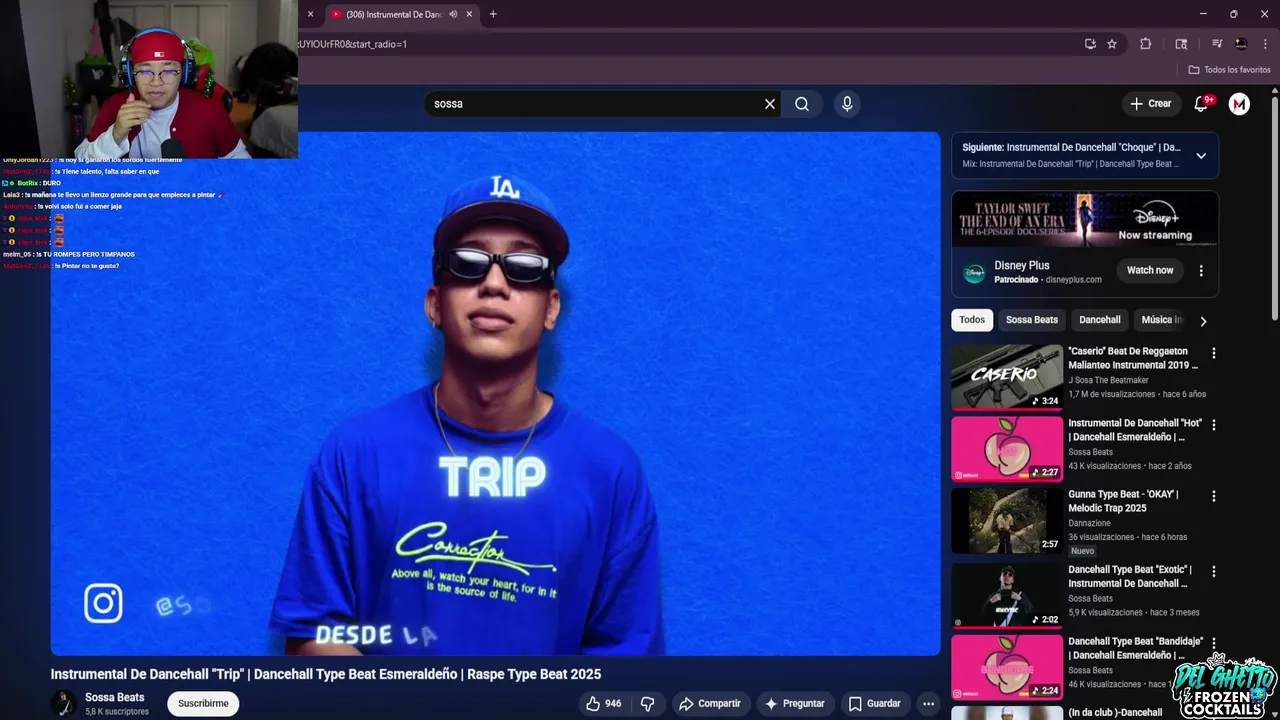Select the Música filter chip
1280x720 pixels.
click(x=1160, y=320)
